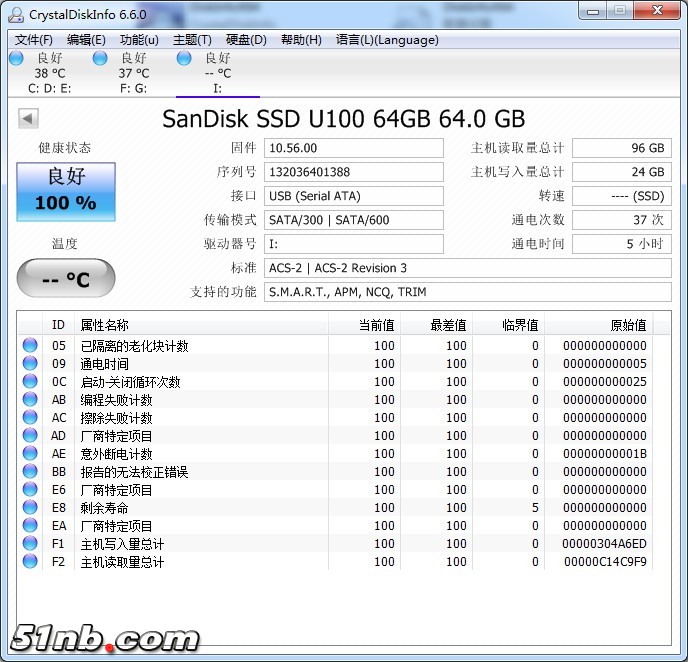
Task: Click the 当前值 column header
Action: (x=364, y=325)
